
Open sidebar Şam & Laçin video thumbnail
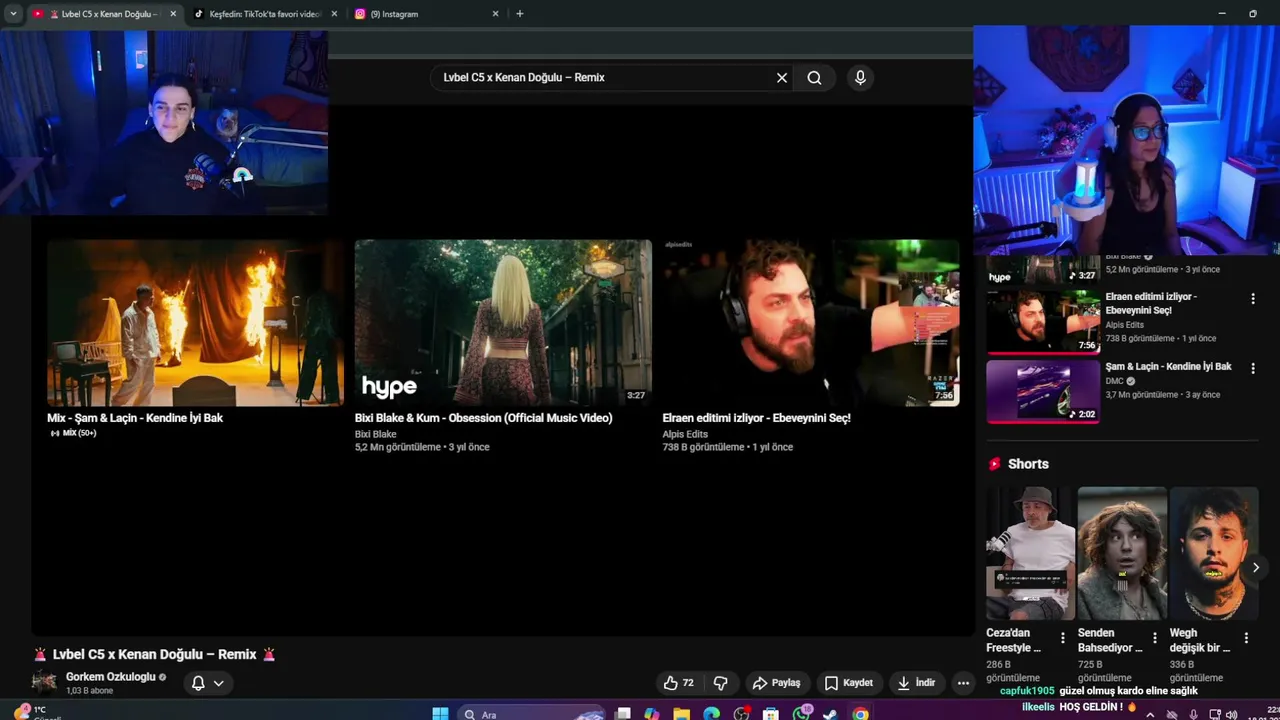[x=1043, y=391]
